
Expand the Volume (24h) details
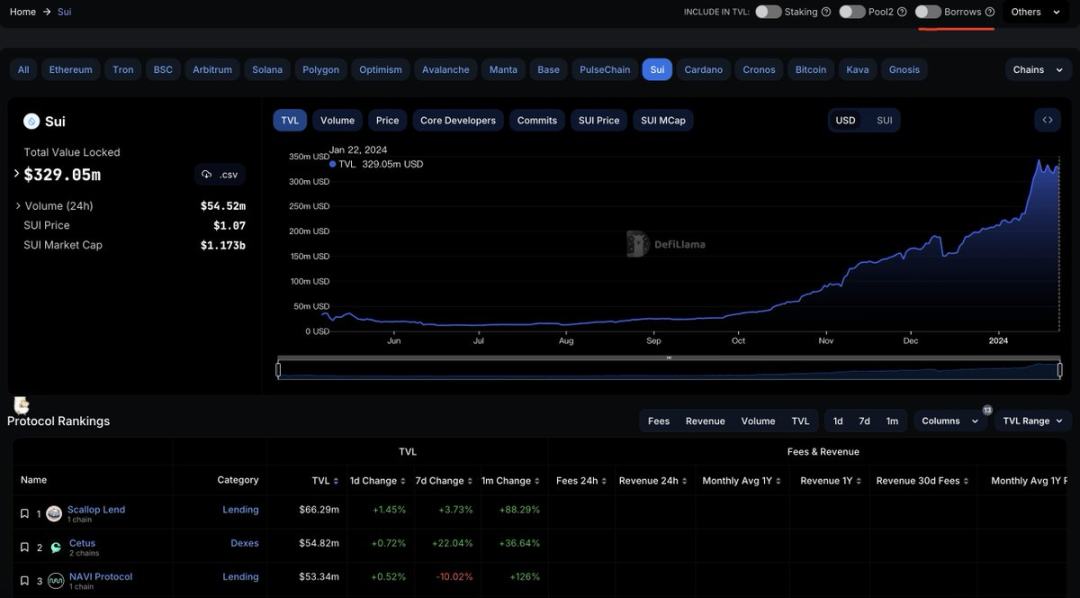18,206
